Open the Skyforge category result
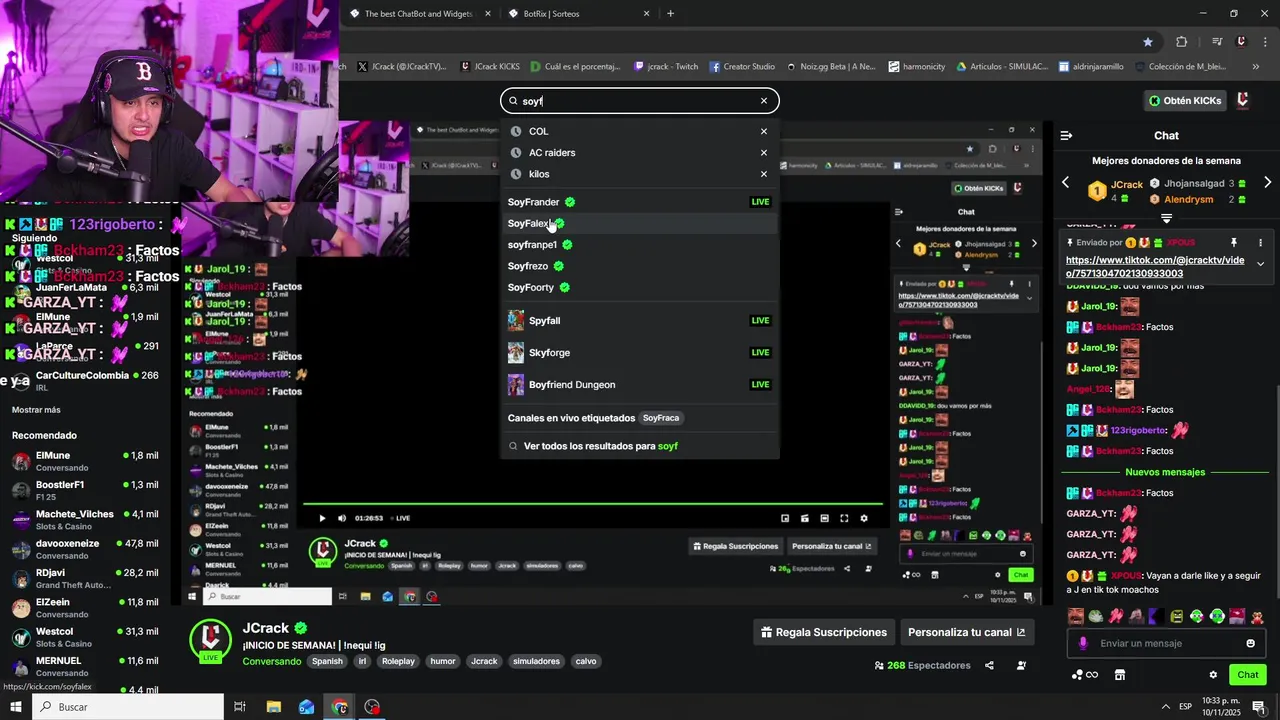Image resolution: width=1280 pixels, height=720 pixels. 639,353
